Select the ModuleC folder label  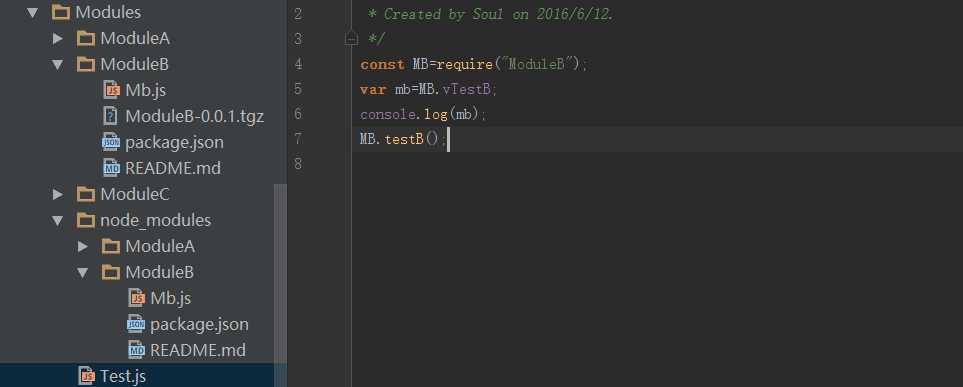point(135,194)
